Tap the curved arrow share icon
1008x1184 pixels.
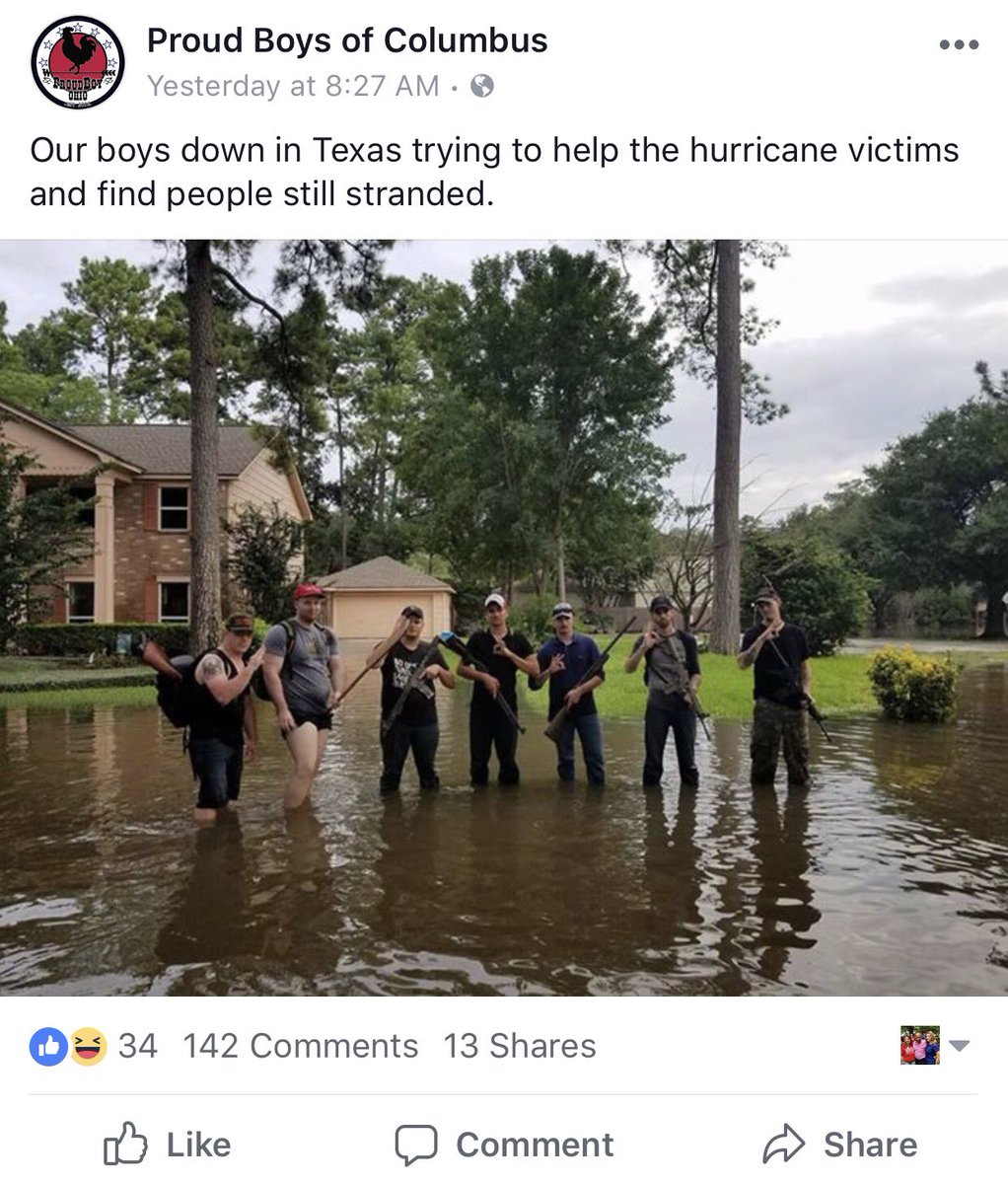[x=784, y=1145]
